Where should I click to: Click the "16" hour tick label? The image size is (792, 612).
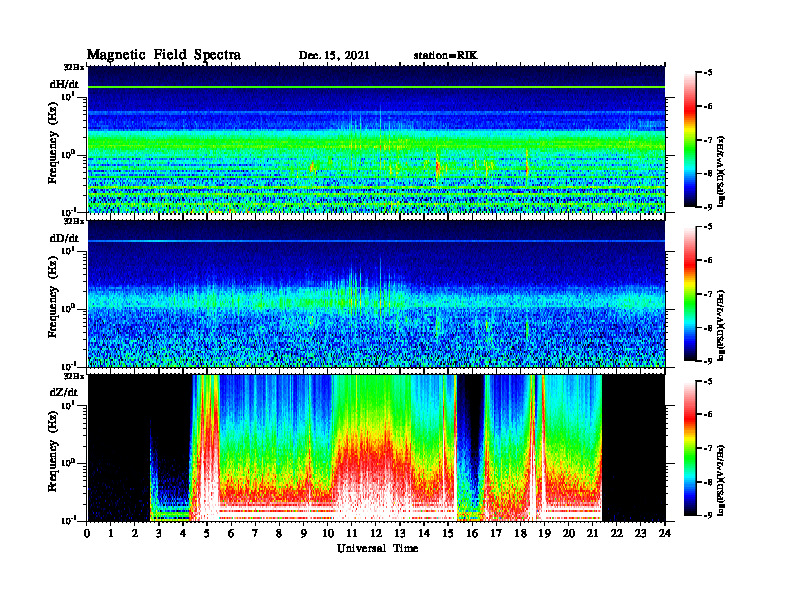[x=472, y=534]
